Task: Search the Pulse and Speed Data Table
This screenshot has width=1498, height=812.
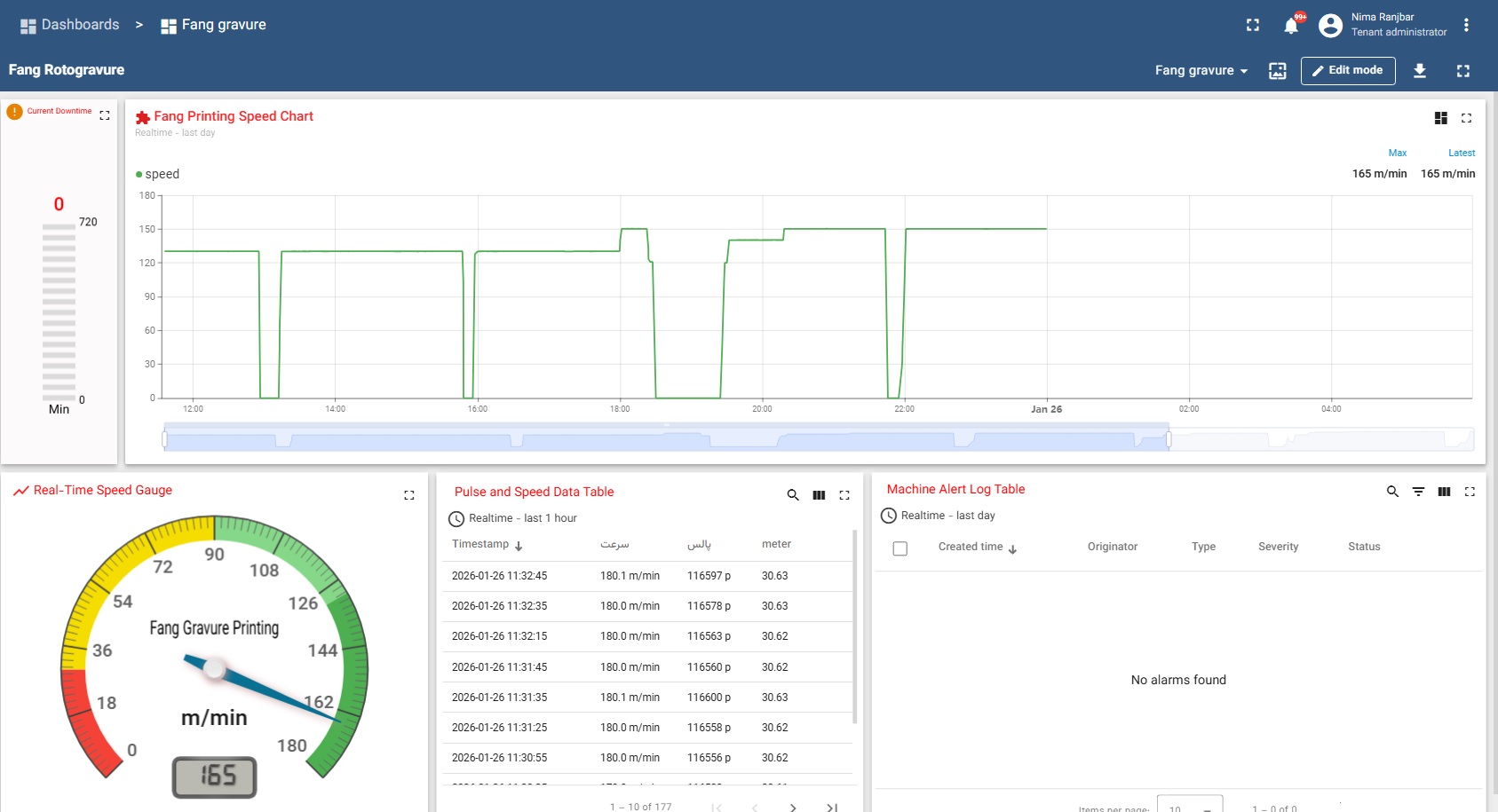Action: click(x=793, y=495)
